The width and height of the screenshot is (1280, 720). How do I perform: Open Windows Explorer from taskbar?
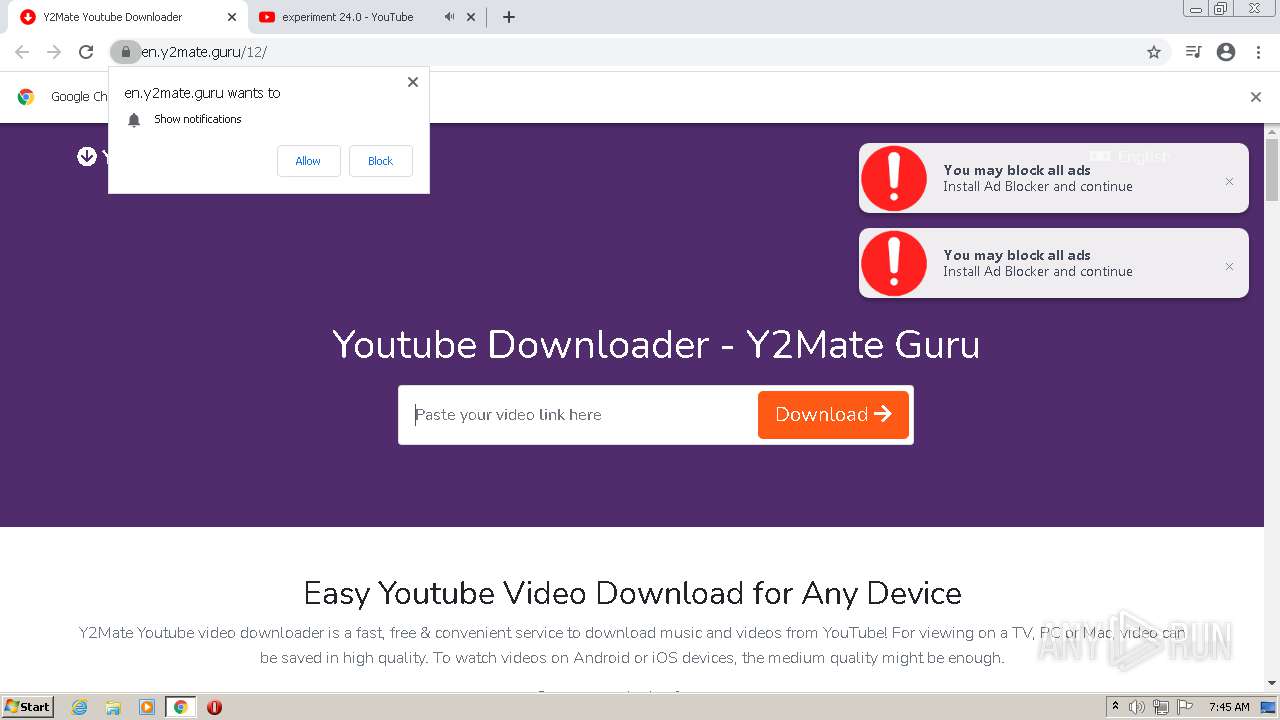pyautogui.click(x=113, y=707)
